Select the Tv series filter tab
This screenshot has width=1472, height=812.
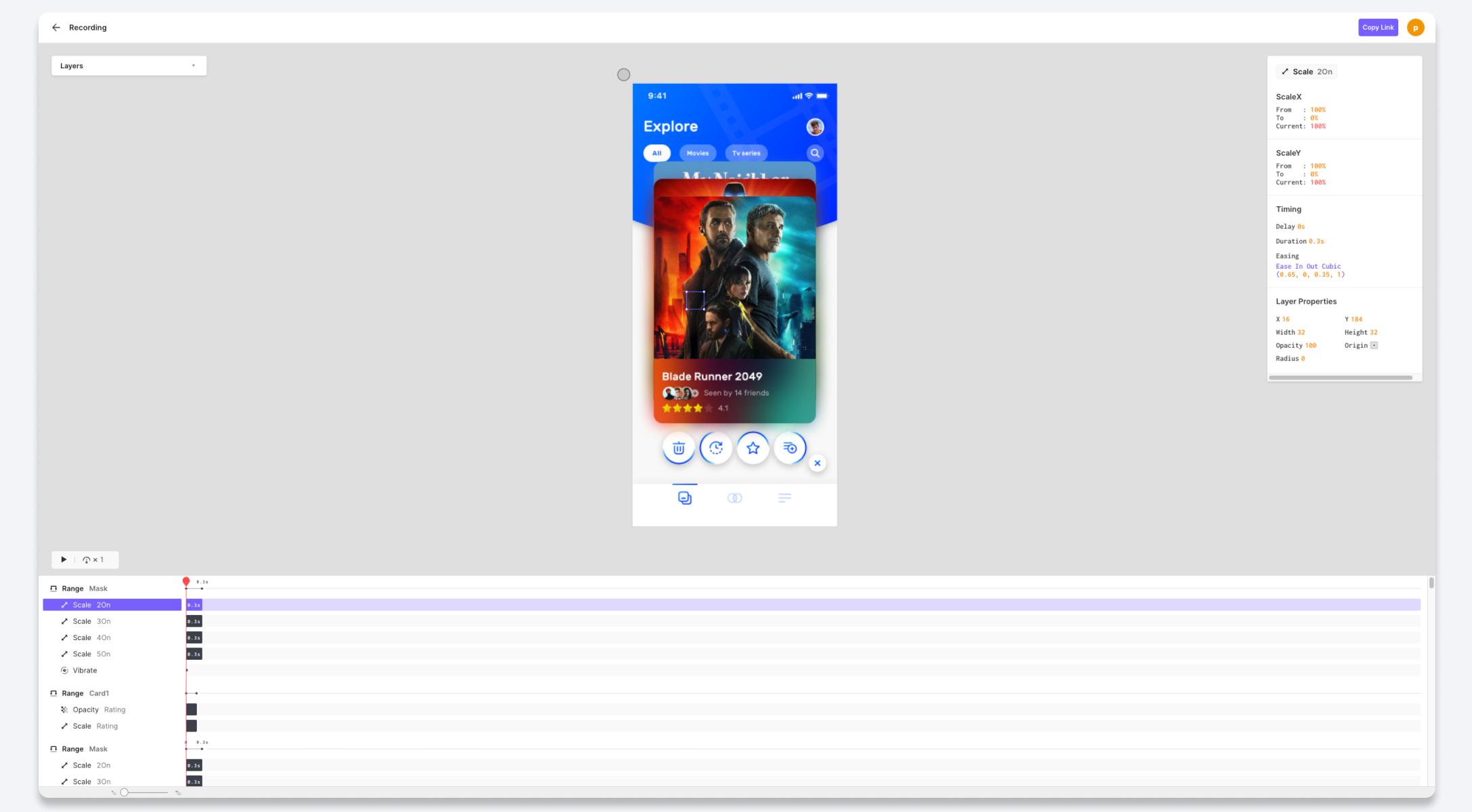pyautogui.click(x=746, y=153)
